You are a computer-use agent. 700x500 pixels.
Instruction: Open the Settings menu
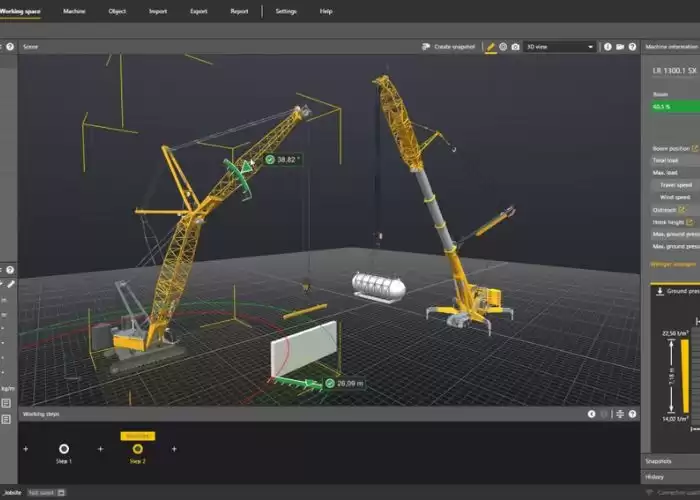[x=286, y=11]
